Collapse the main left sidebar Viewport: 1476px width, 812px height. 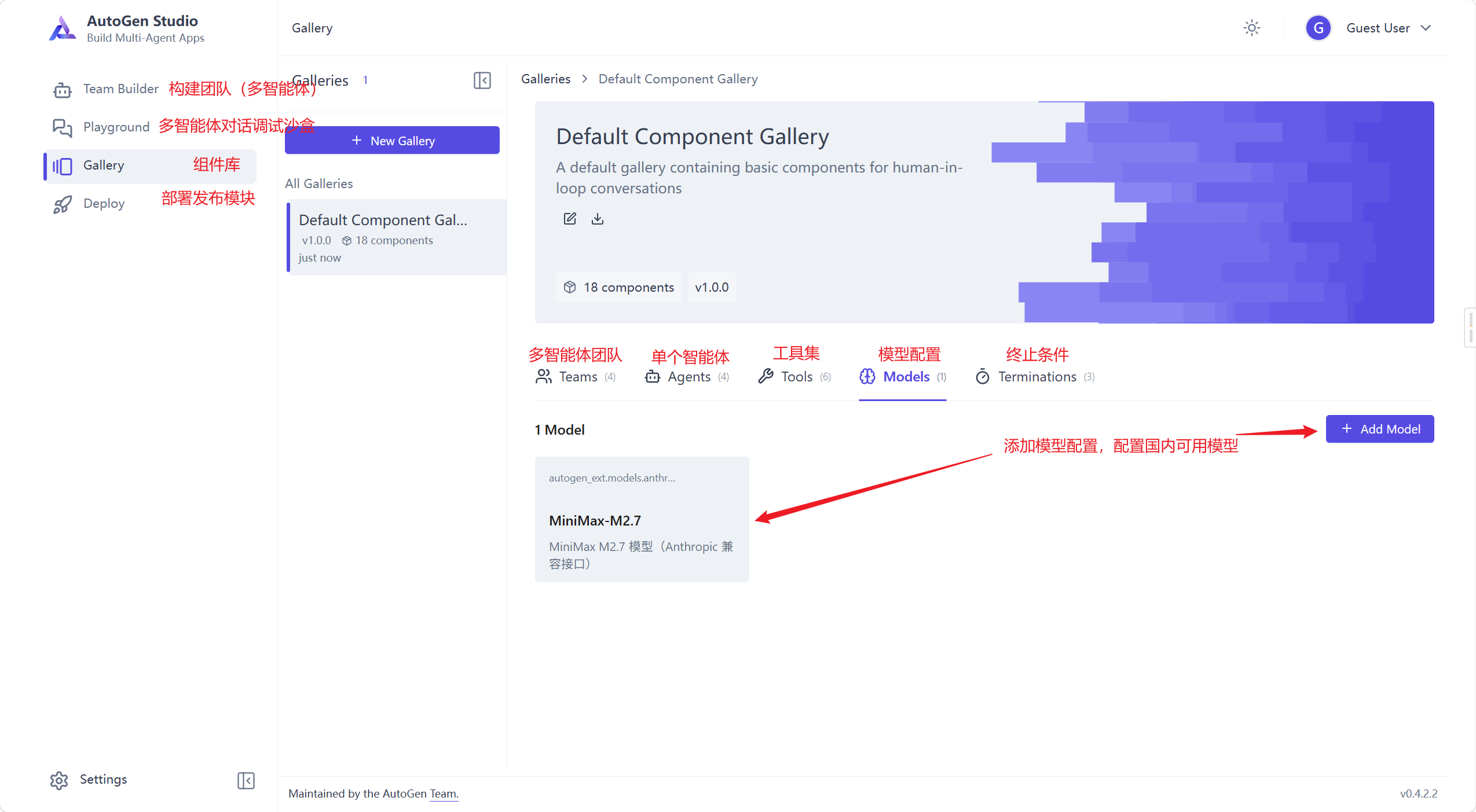(x=246, y=780)
